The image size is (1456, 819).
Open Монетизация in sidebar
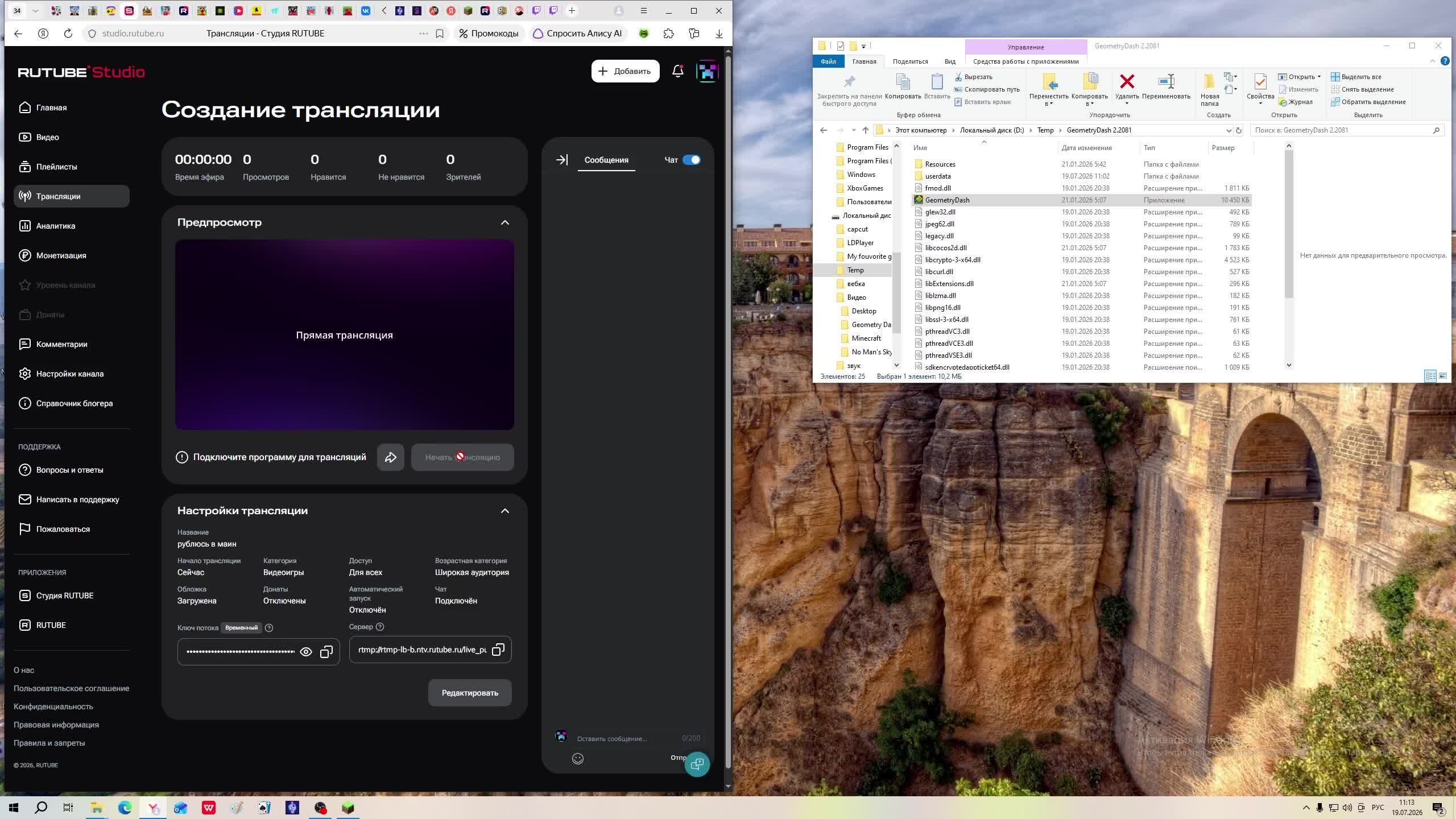tap(72, 255)
